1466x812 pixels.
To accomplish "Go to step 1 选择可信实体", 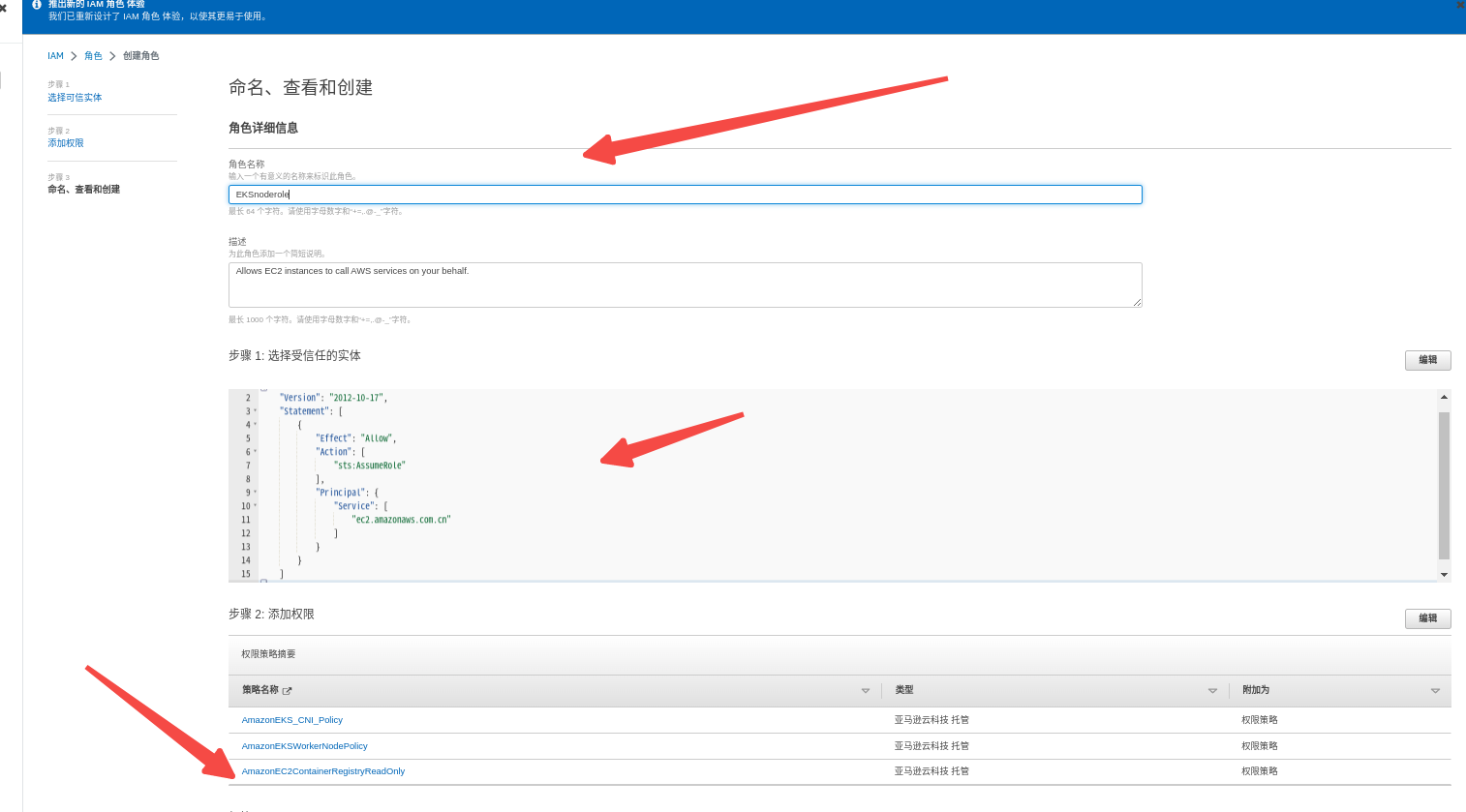I will (75, 98).
